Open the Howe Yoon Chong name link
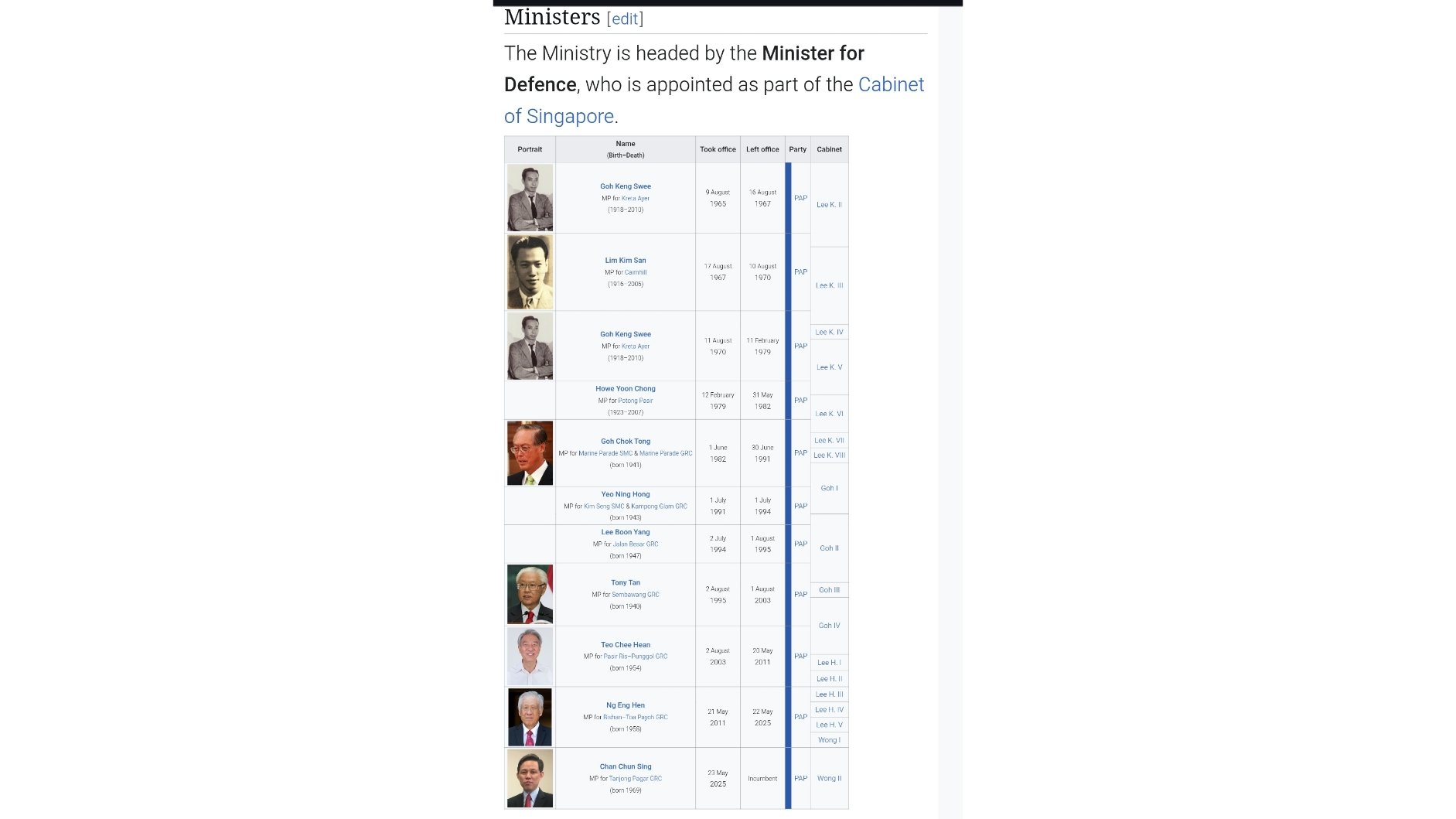Screen dimensions: 1456x819 pyautogui.click(x=626, y=389)
